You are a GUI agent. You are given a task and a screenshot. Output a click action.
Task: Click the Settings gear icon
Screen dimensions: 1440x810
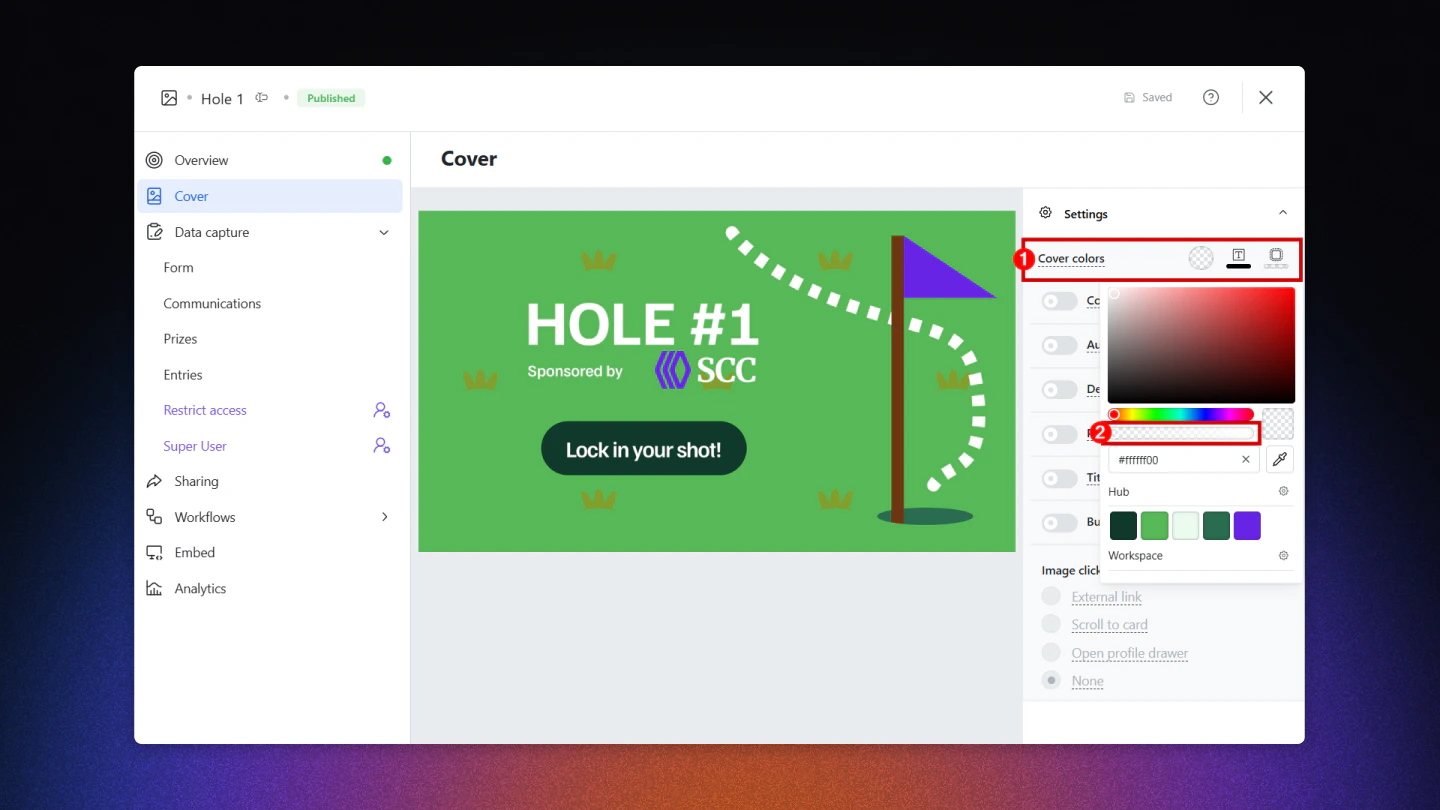coord(1046,213)
